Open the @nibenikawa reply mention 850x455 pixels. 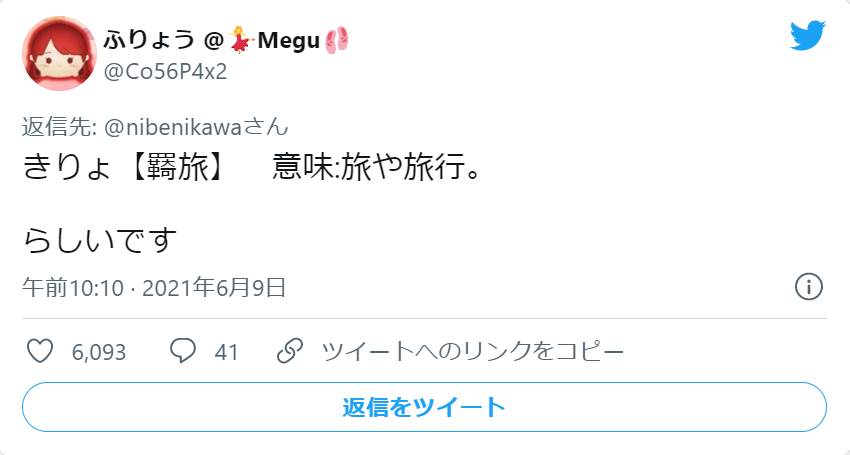[196, 127]
